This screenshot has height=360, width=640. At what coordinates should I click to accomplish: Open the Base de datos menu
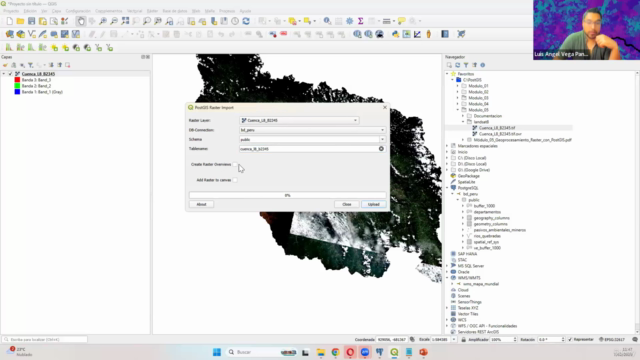[175, 11]
